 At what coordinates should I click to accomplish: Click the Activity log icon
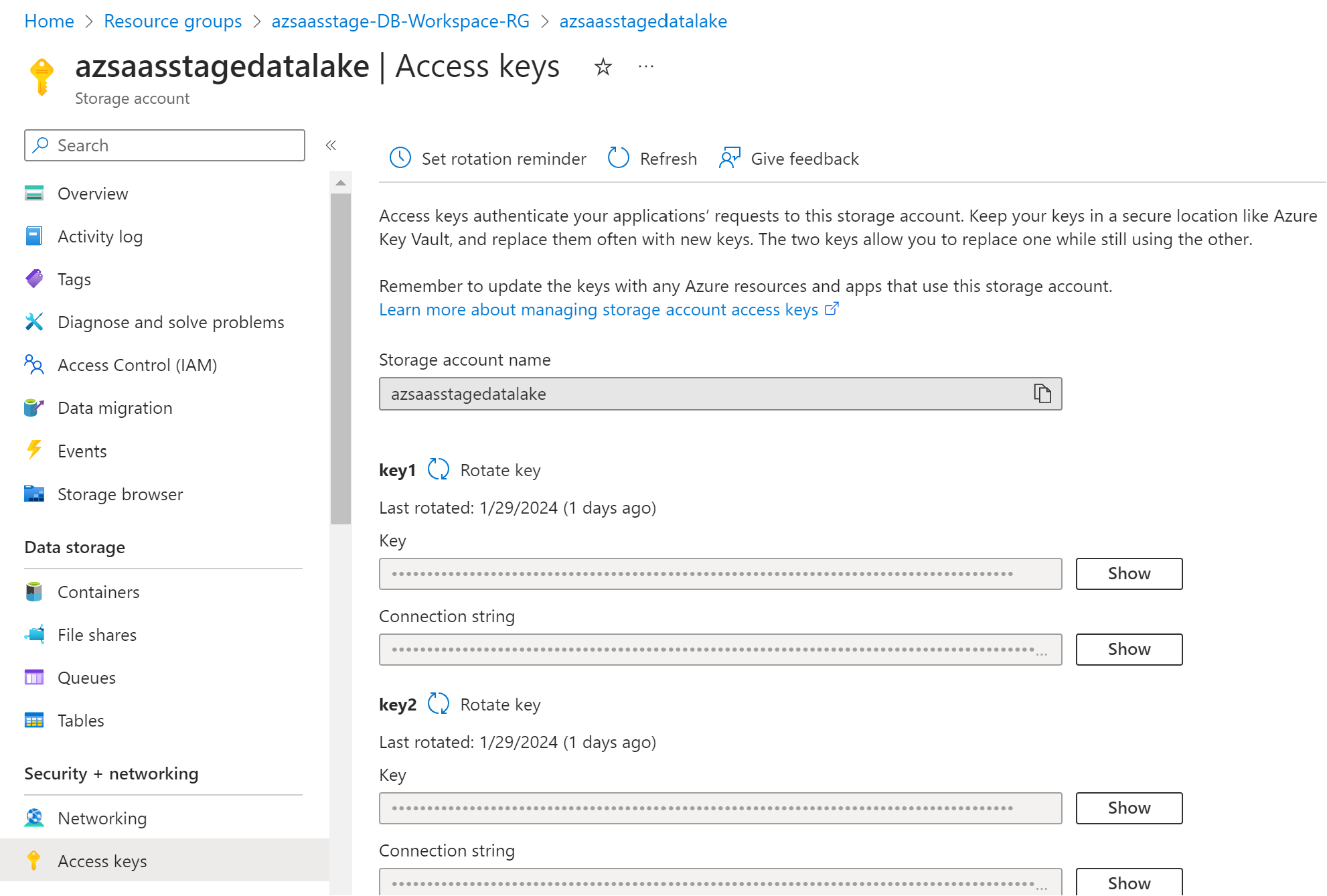(x=34, y=236)
